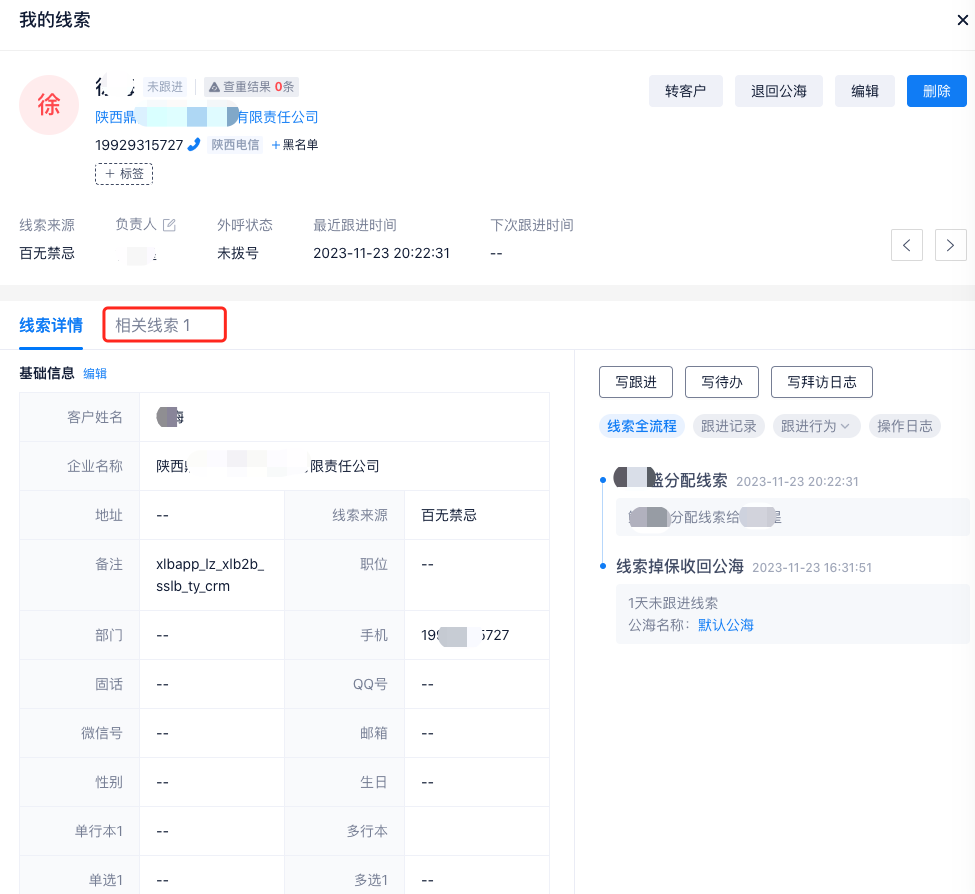This screenshot has height=894, width=975.
Task: Return lead using 退回公海 button
Action: click(778, 91)
